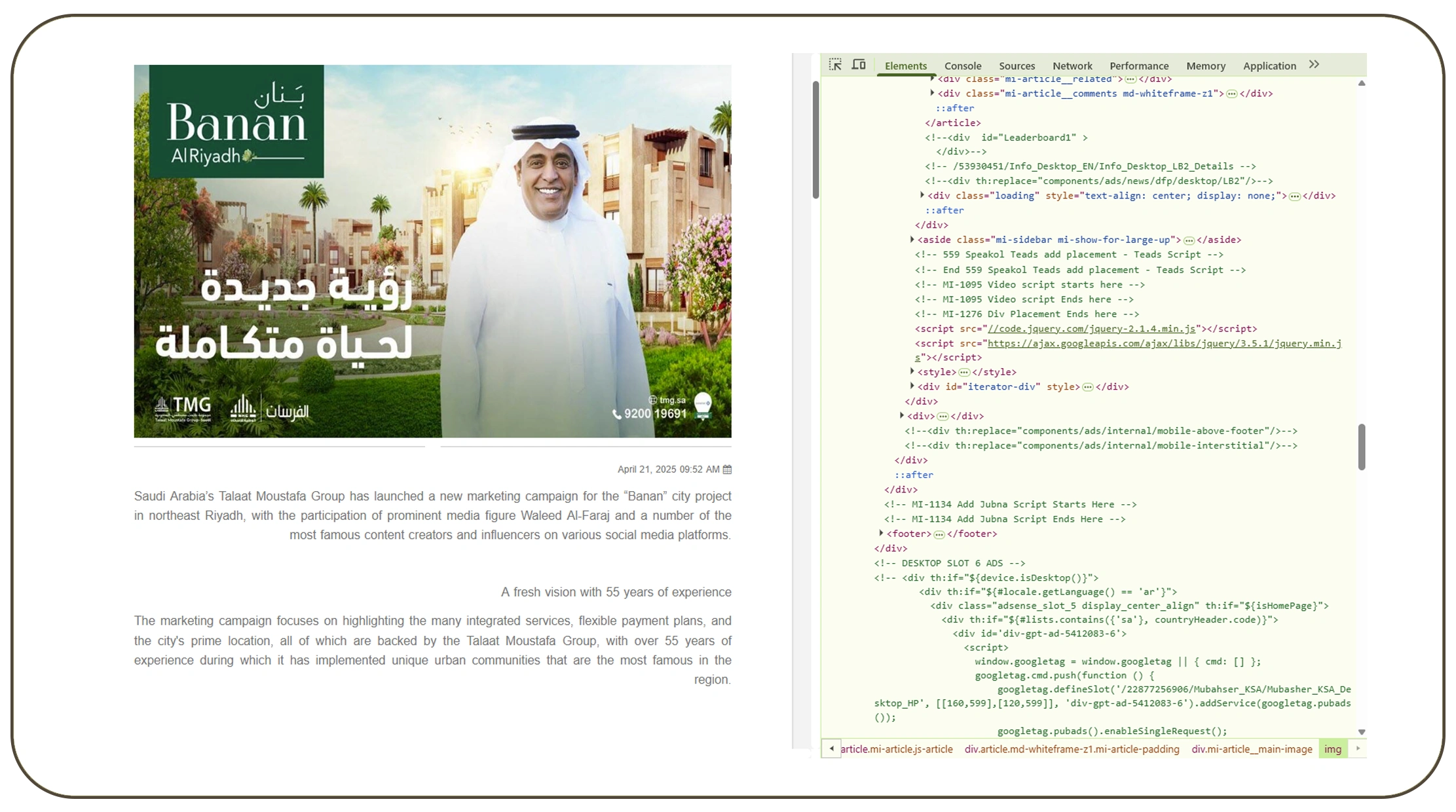
Task: Show more DevTools tabs chevron
Action: [1314, 65]
